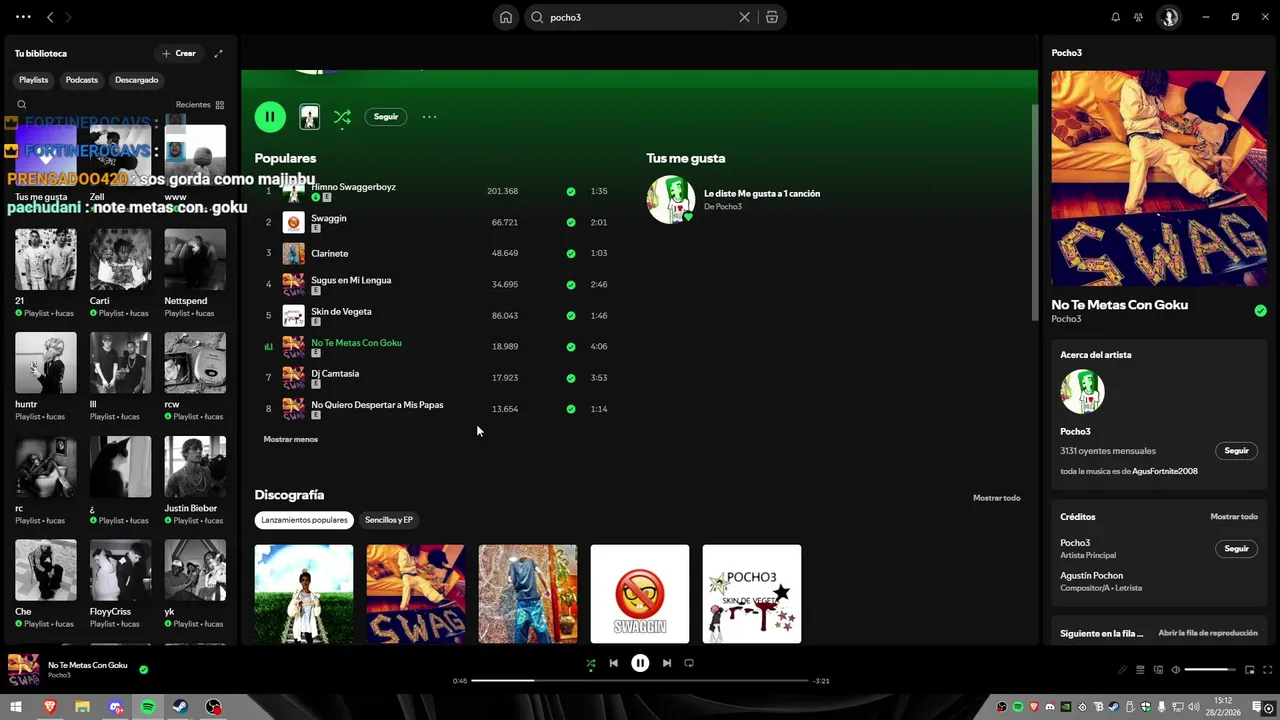Open the friend activity icon
The height and width of the screenshot is (720, 1280).
click(x=1138, y=17)
